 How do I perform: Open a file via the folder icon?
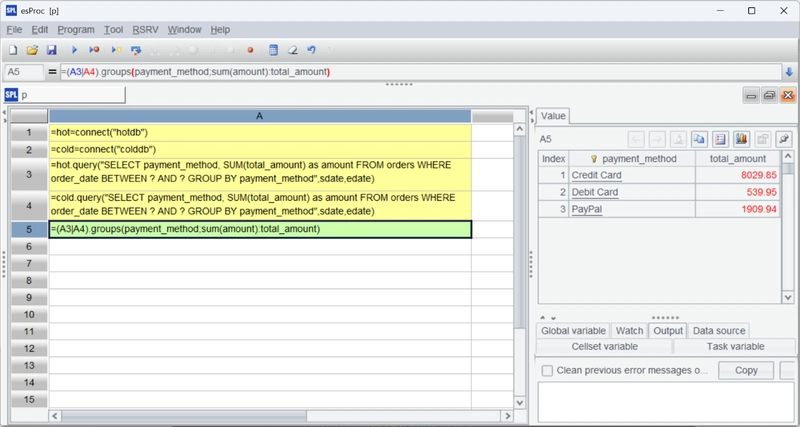[32, 50]
